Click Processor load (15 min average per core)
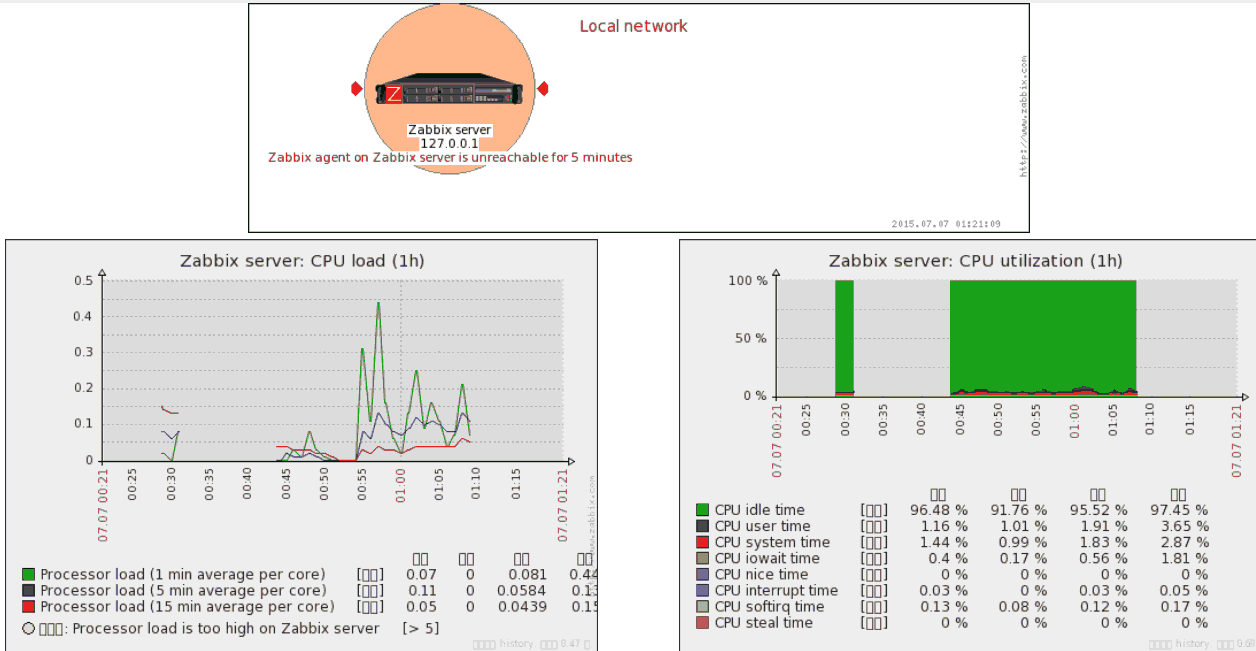The width and height of the screenshot is (1256, 651). [x=187, y=607]
